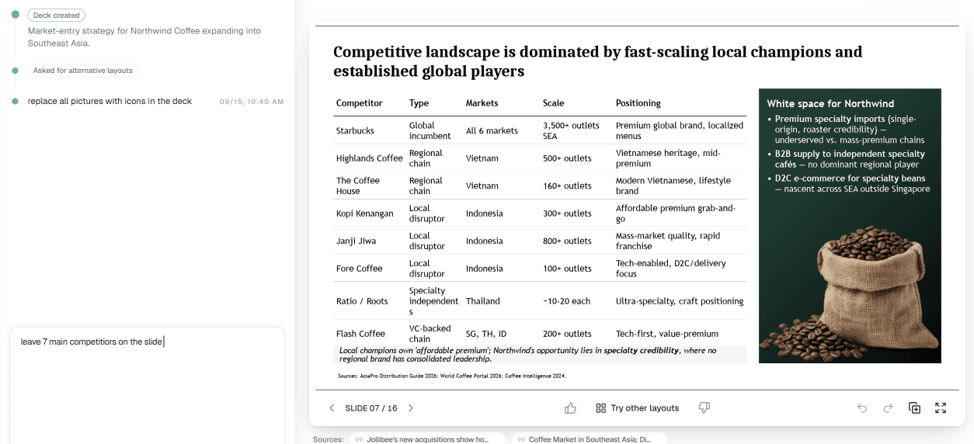Select the Highlands Coffee table cell
The width and height of the screenshot is (974, 444).
369,158
